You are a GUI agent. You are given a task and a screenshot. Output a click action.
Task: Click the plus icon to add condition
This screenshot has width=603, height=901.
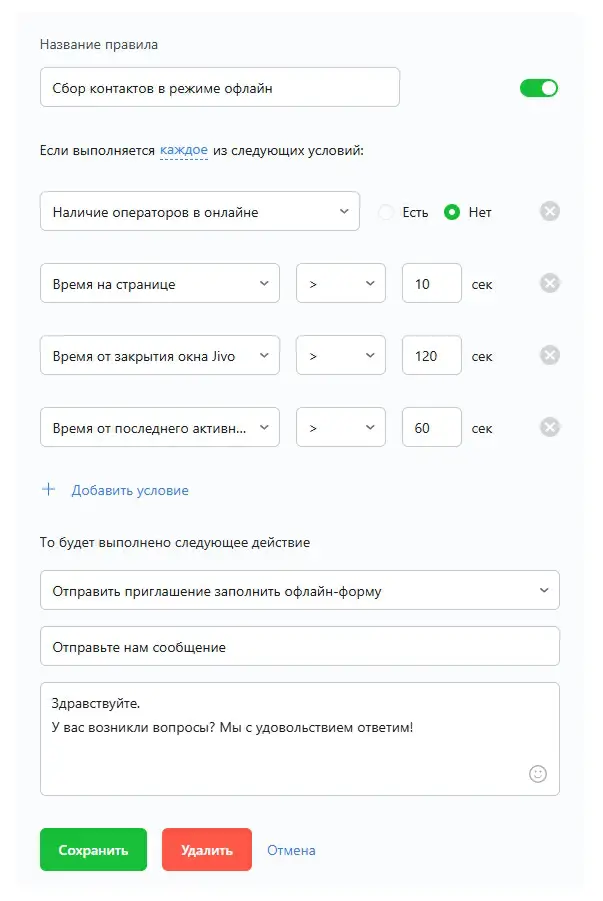pyautogui.click(x=49, y=490)
